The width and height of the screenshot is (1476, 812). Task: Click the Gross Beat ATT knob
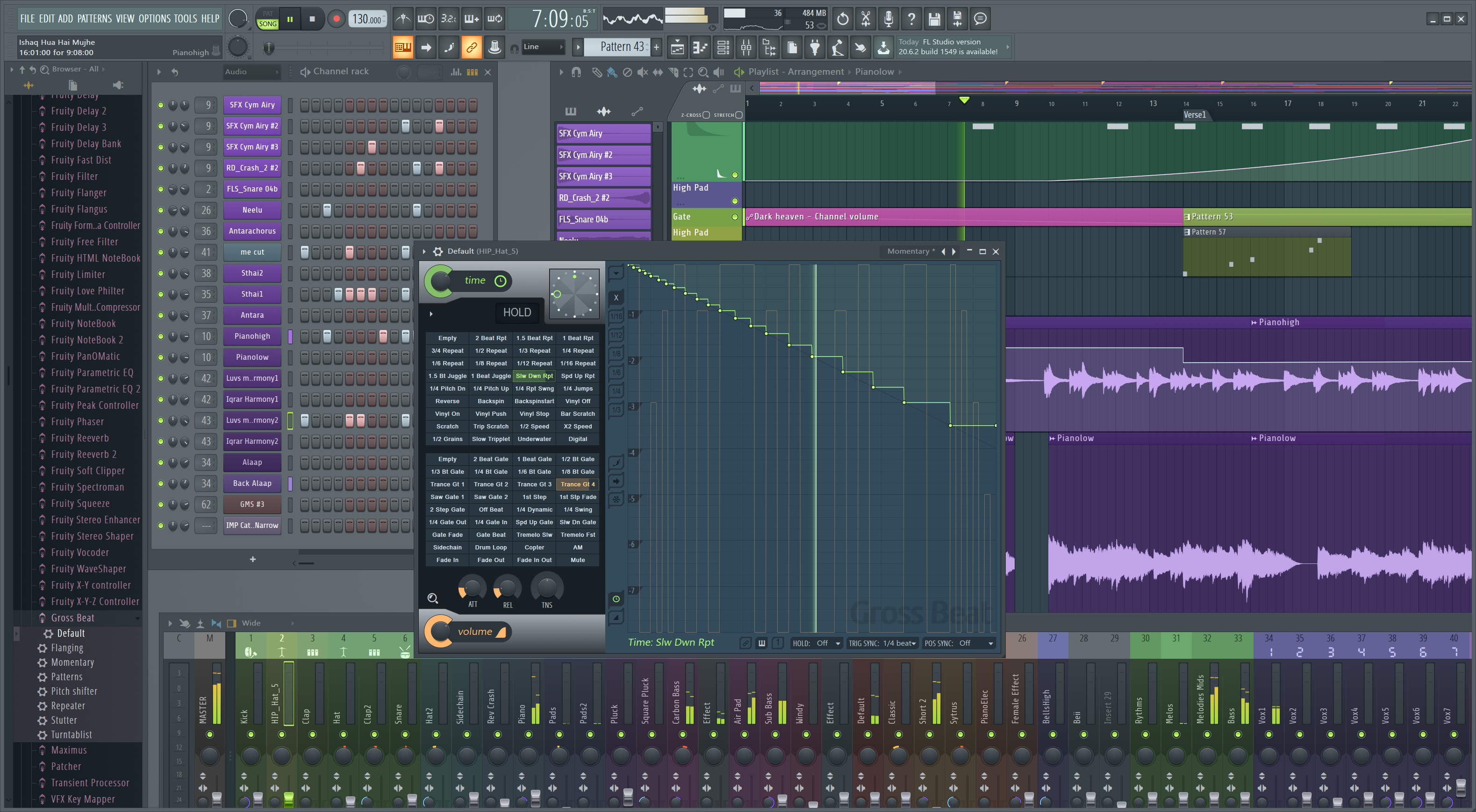[472, 588]
